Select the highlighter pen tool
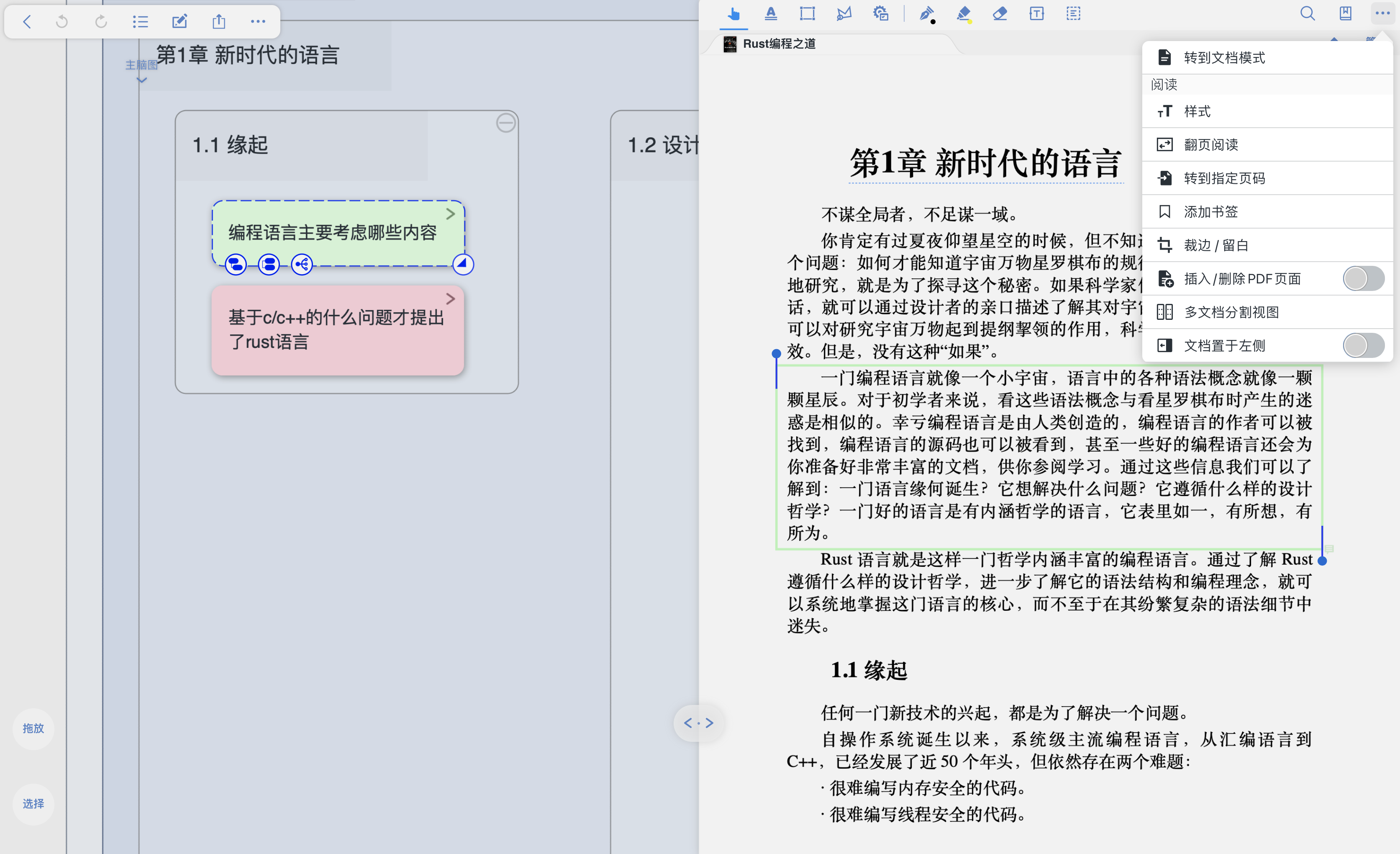Screen dimensions: 1400x854 (963, 14)
